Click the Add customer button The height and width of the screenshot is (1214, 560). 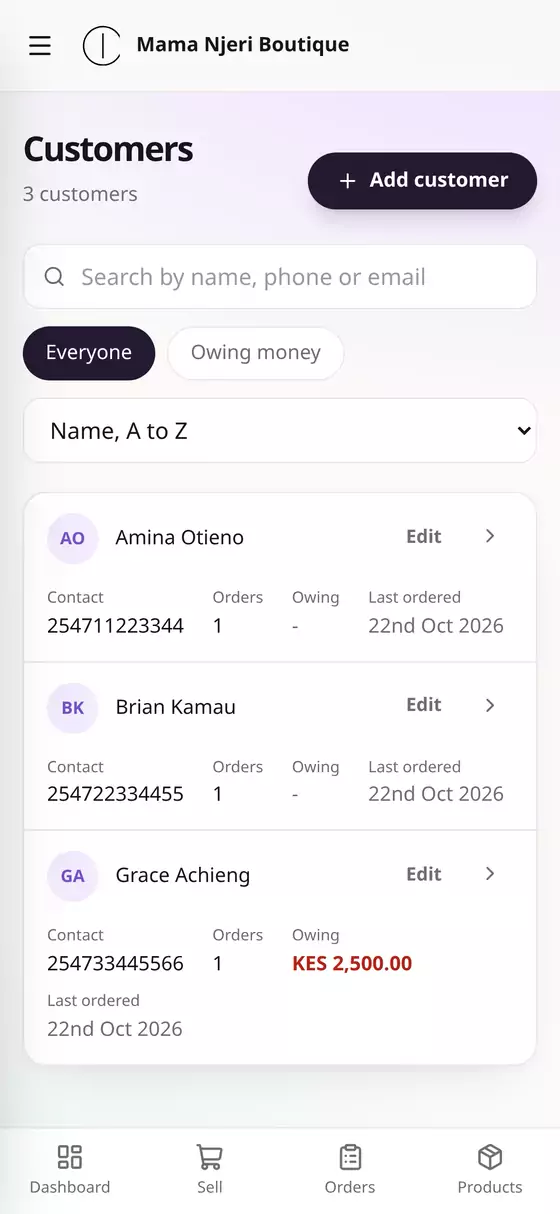click(x=422, y=181)
